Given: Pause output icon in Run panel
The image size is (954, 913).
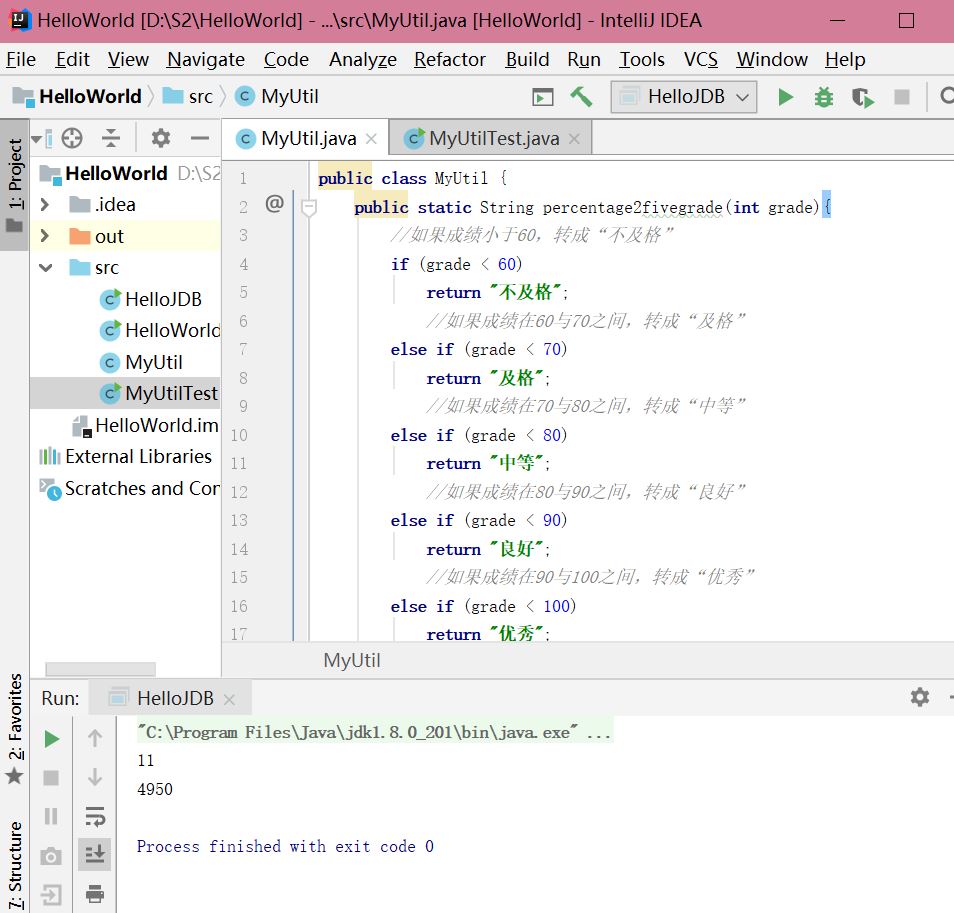Looking at the screenshot, I should click(x=51, y=816).
